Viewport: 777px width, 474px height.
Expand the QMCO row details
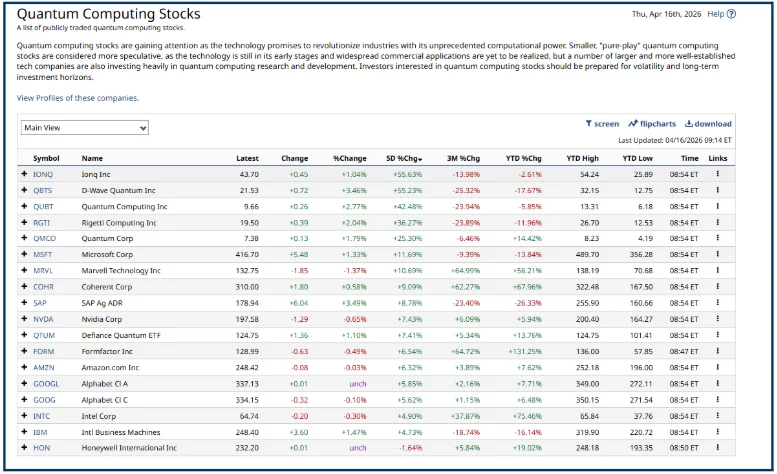point(24,238)
